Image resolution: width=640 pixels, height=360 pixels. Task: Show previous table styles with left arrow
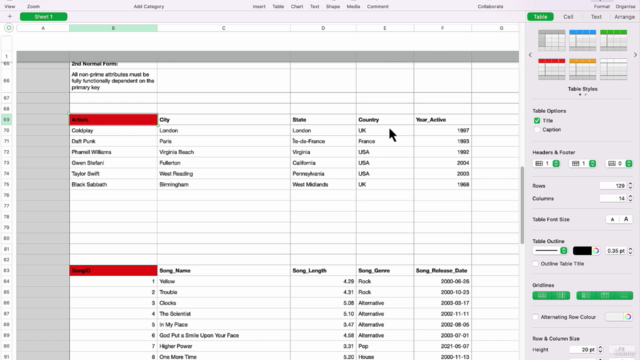point(530,55)
